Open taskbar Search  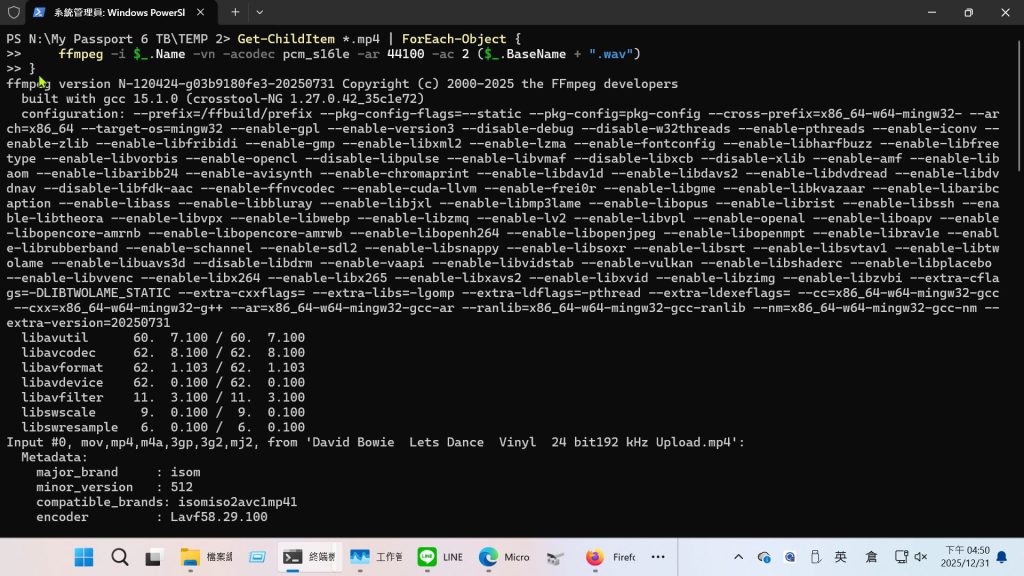click(119, 557)
